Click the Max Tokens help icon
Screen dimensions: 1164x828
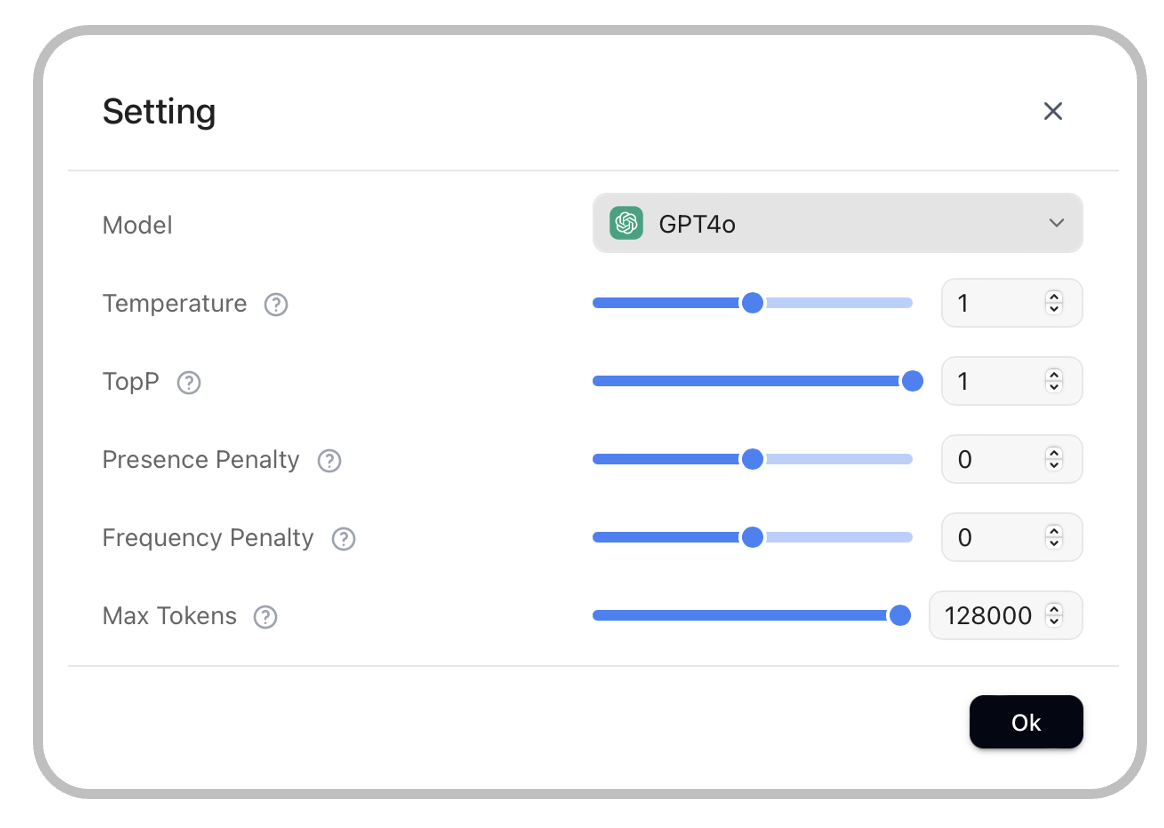click(265, 617)
